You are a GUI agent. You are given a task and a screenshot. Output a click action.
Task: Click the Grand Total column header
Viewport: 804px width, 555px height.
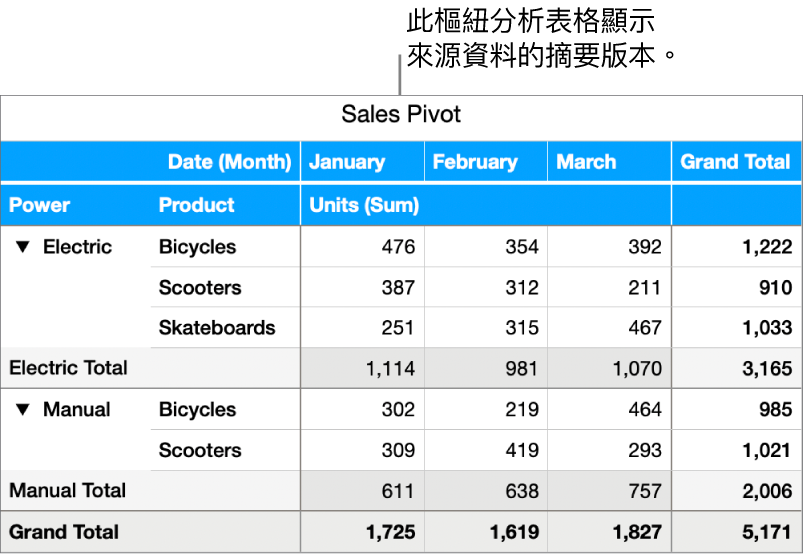pos(735,162)
